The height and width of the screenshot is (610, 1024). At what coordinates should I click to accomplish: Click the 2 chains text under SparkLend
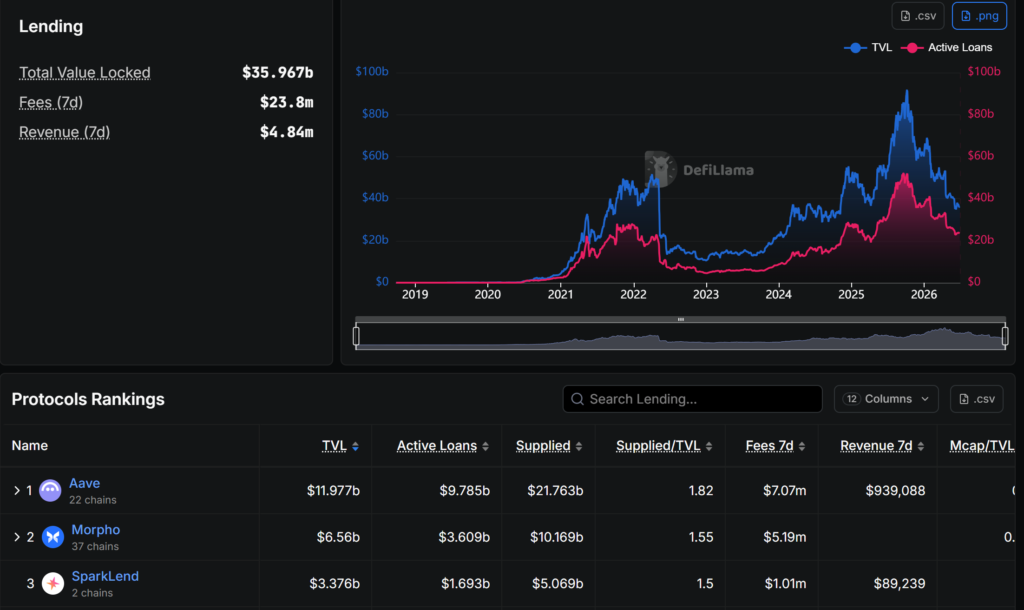pos(92,593)
